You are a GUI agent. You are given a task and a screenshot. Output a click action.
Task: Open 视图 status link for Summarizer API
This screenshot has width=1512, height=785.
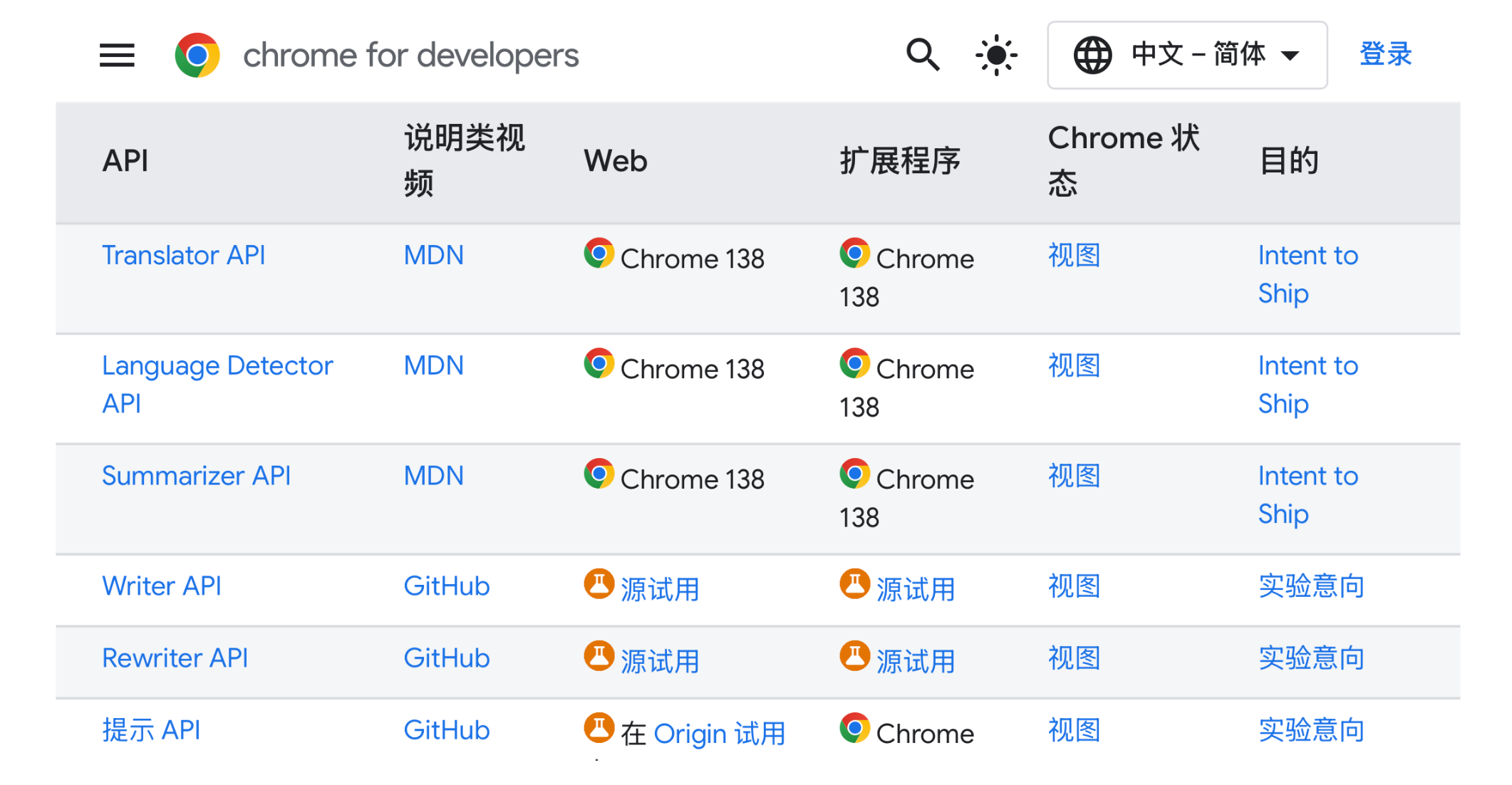click(1073, 476)
